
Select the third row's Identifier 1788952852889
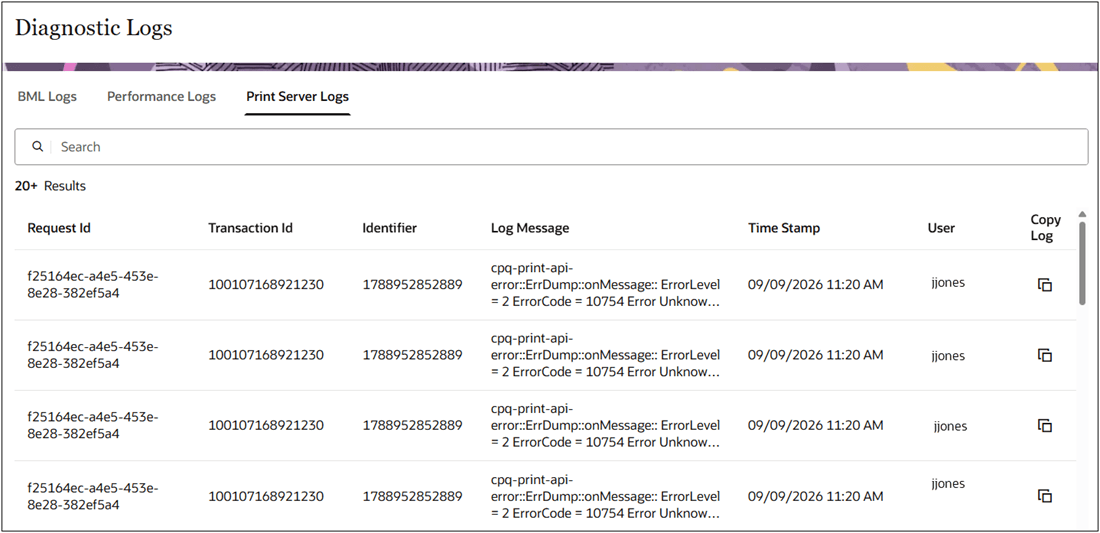pyautogui.click(x=412, y=426)
